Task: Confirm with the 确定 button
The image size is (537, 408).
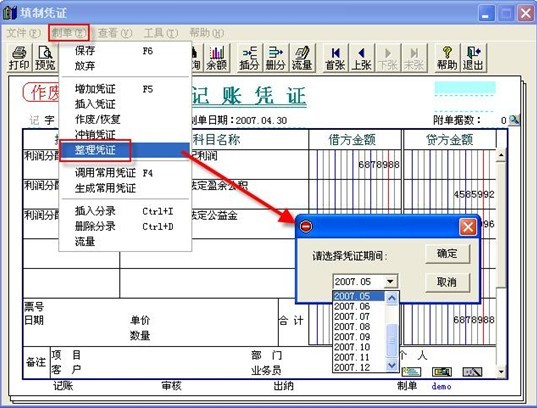Action: tap(447, 254)
